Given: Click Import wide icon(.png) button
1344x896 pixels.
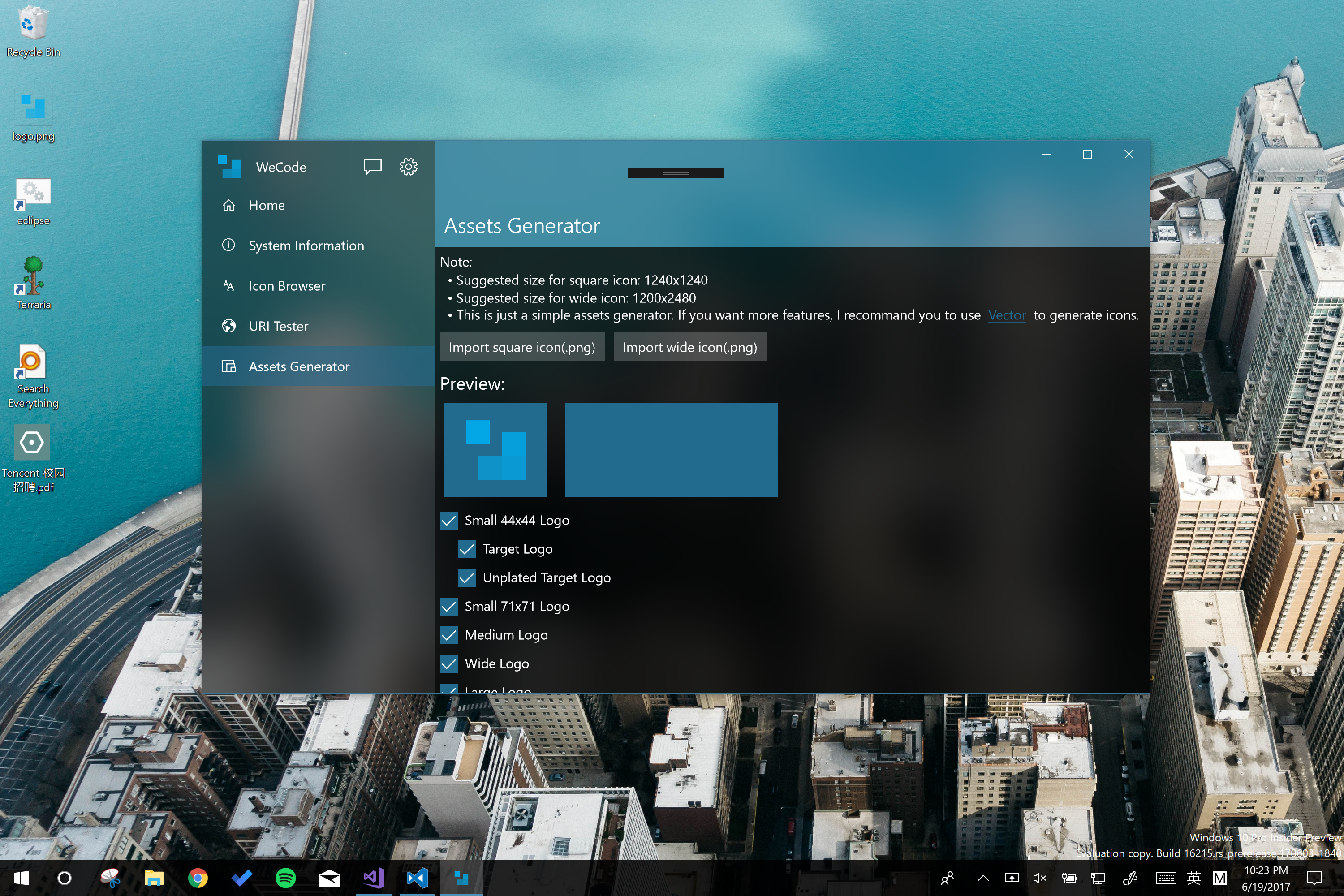Looking at the screenshot, I should (690, 347).
